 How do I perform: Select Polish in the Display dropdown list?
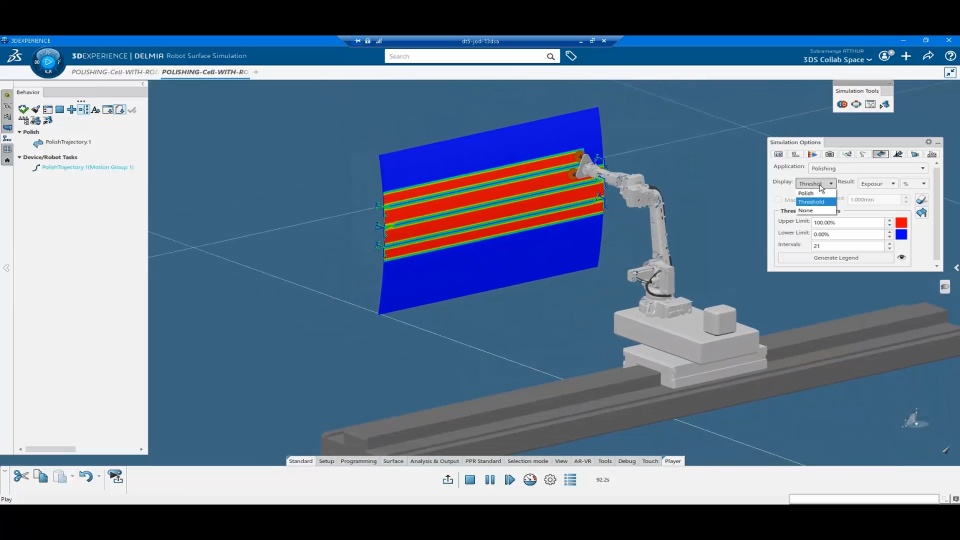tap(816, 193)
